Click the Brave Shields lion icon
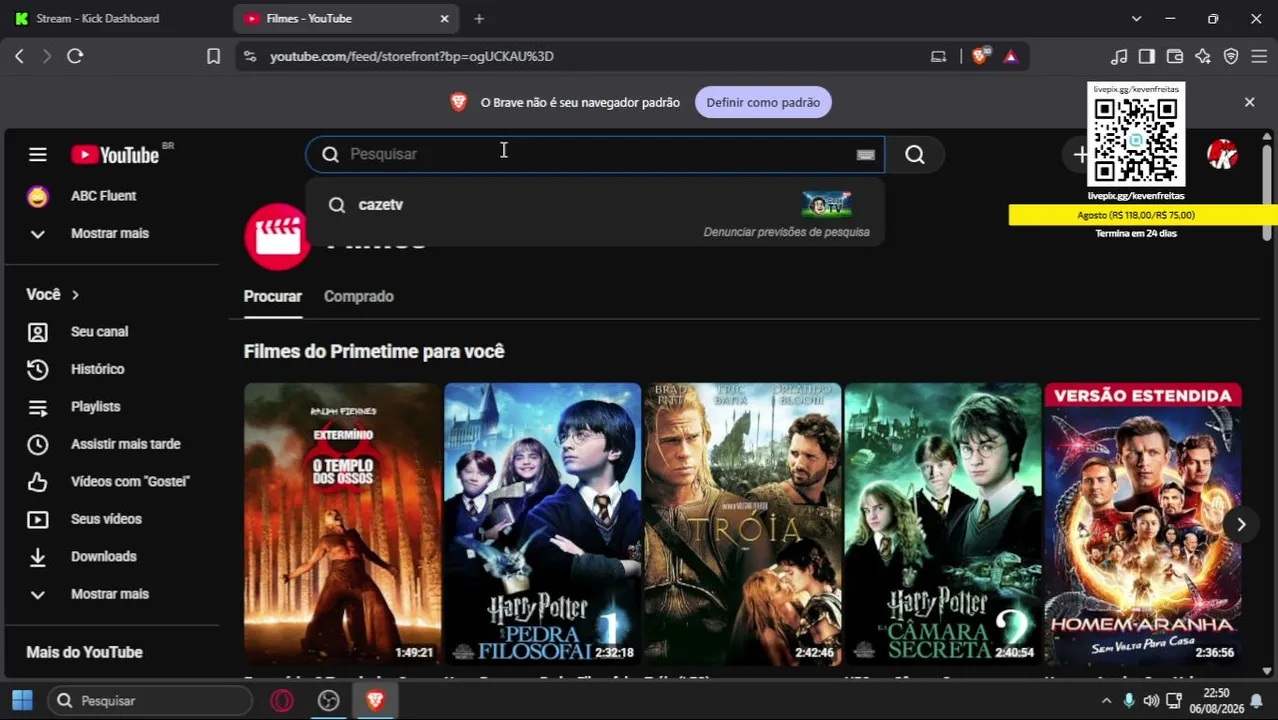Screen dimensions: 1278x720 [980, 56]
